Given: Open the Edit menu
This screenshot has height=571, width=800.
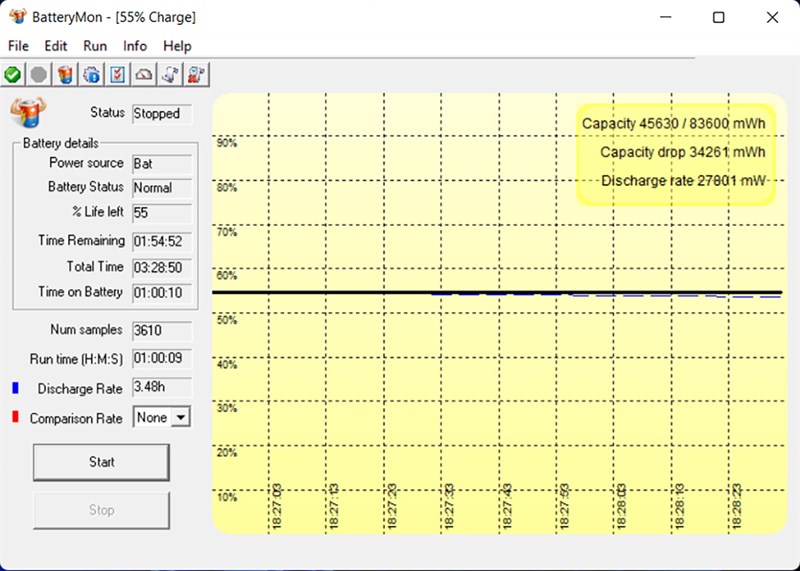Looking at the screenshot, I should (x=56, y=46).
